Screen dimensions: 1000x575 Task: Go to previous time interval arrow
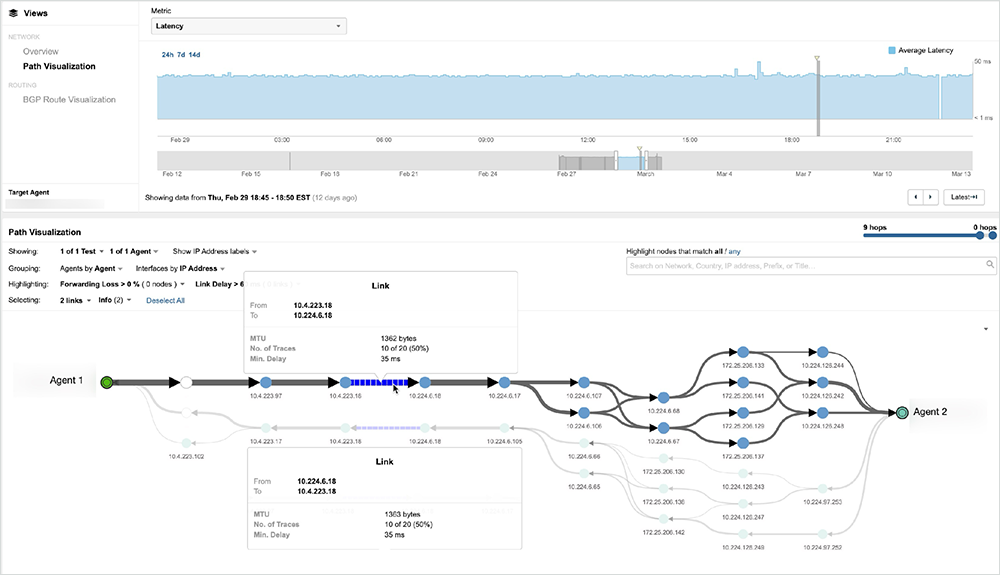(914, 197)
